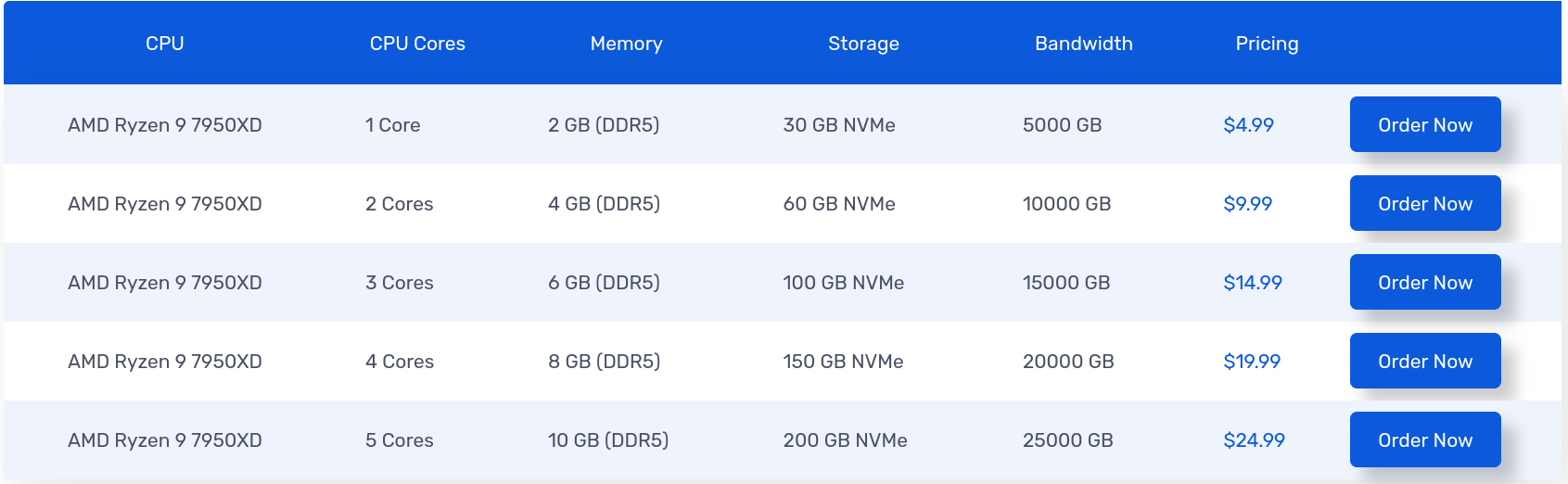Select the 4 Cores table cell
1568x484 pixels.
[400, 362]
